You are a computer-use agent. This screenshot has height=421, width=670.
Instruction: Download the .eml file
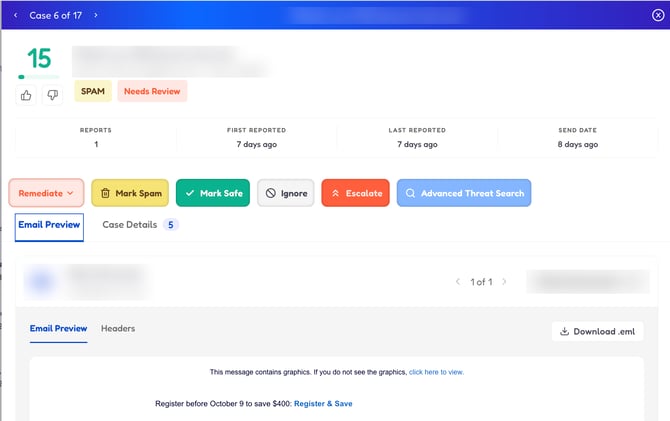[x=597, y=331]
